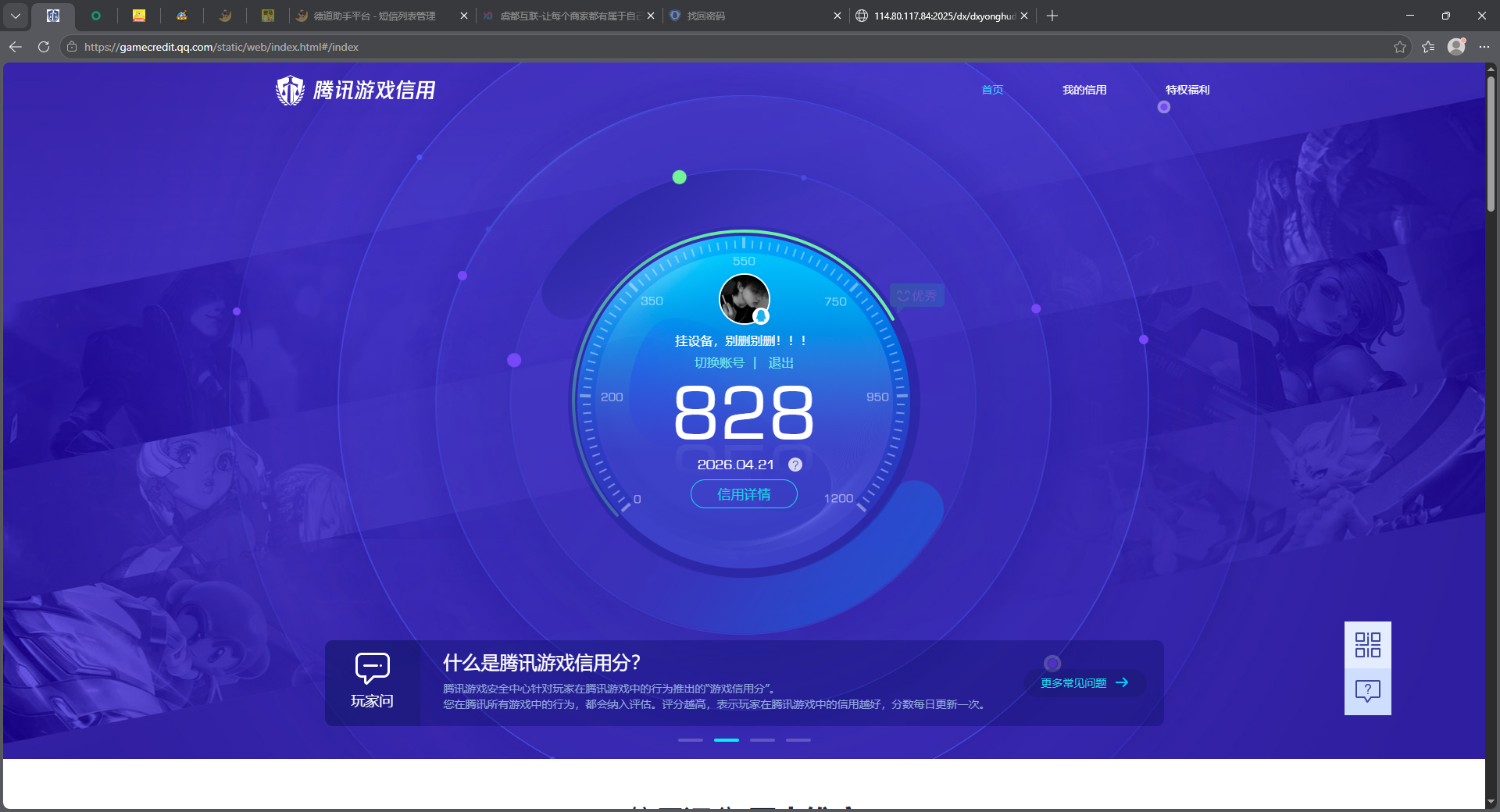Click the 信用详情 button
1500x812 pixels.
743,494
